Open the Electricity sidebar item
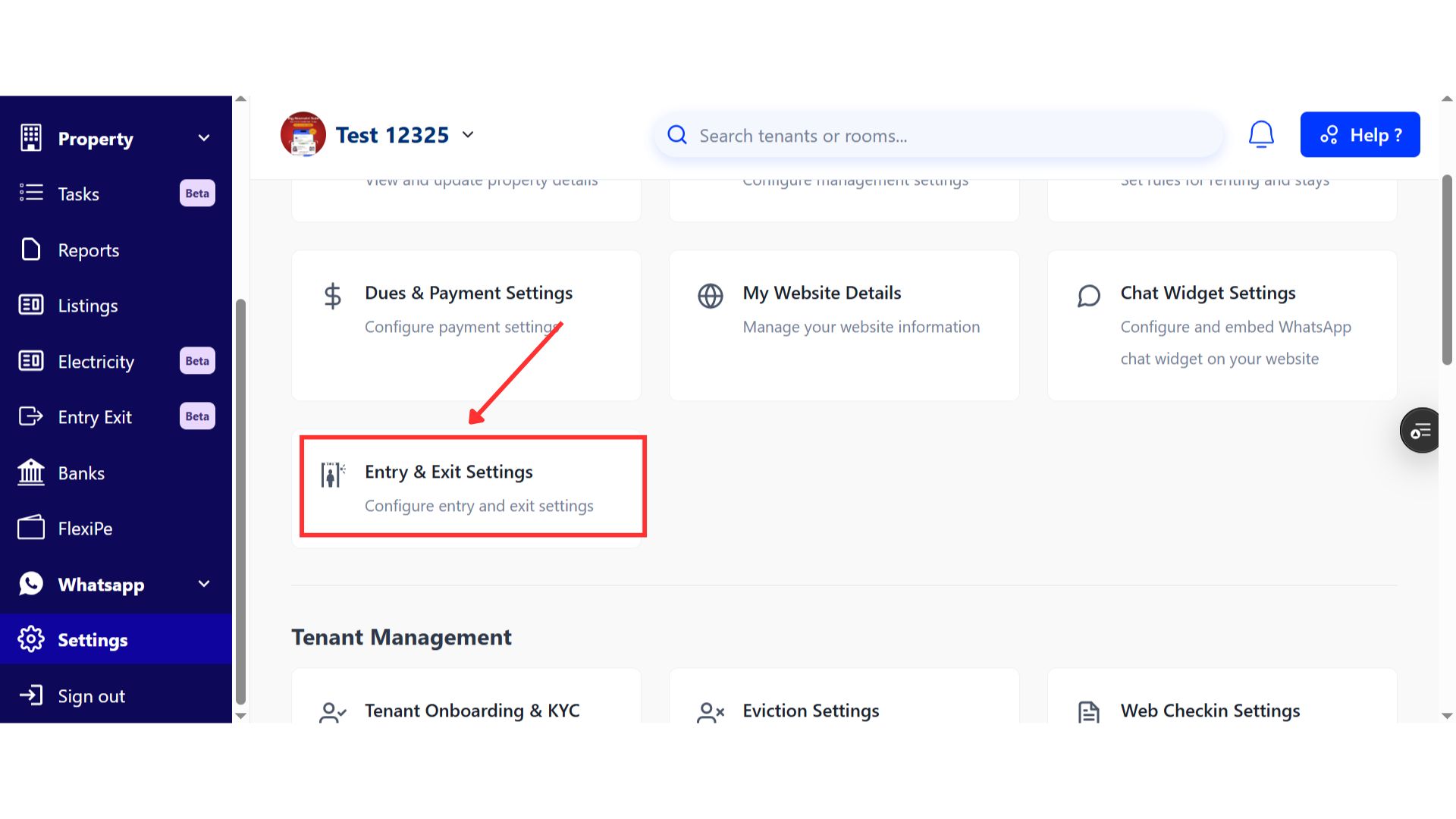Image resolution: width=1456 pixels, height=819 pixels. point(96,362)
